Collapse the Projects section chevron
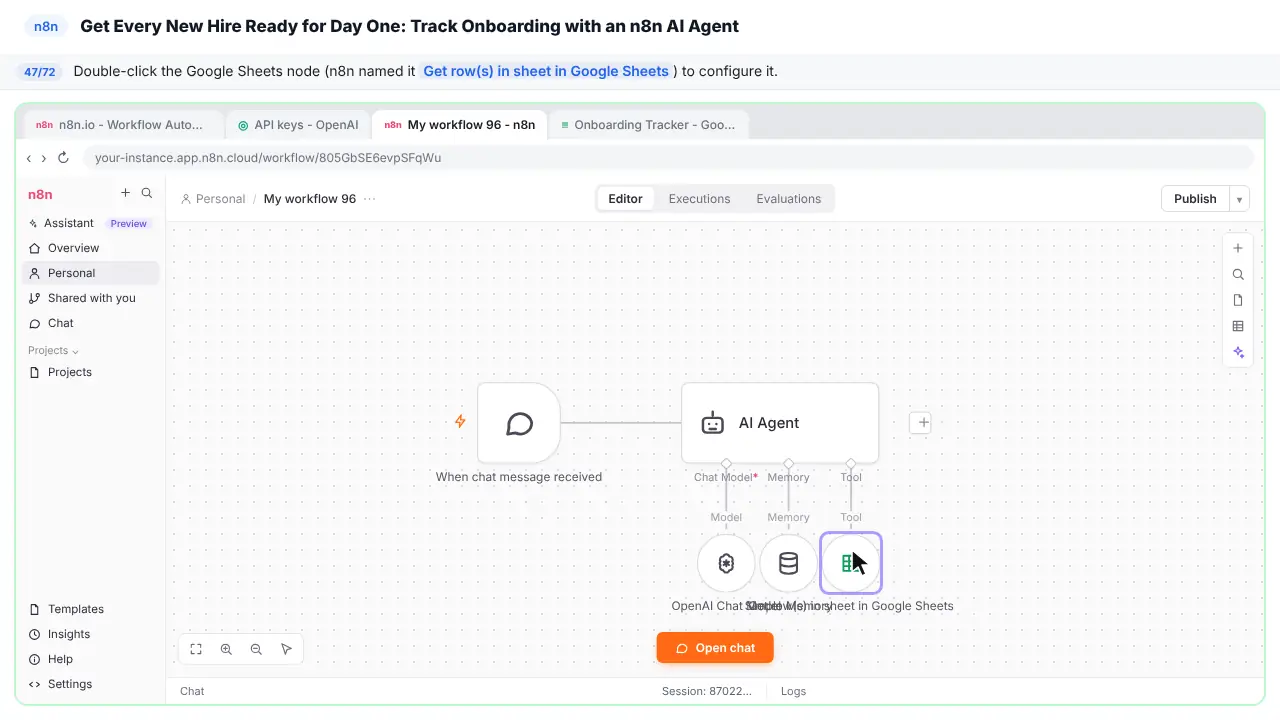This screenshot has width=1280, height=720. pos(76,351)
